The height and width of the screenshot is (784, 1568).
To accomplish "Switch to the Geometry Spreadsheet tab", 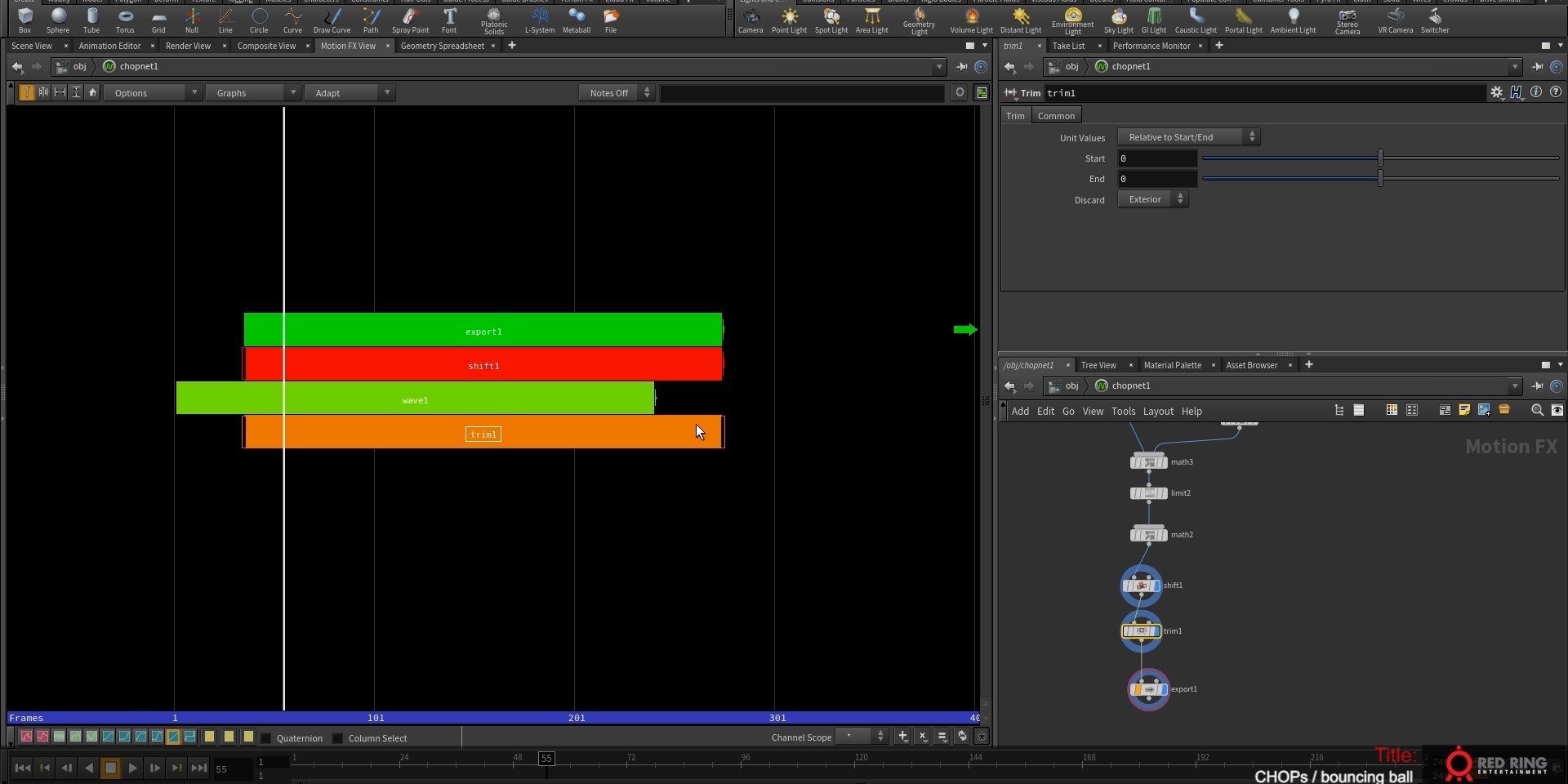I will 442,46.
